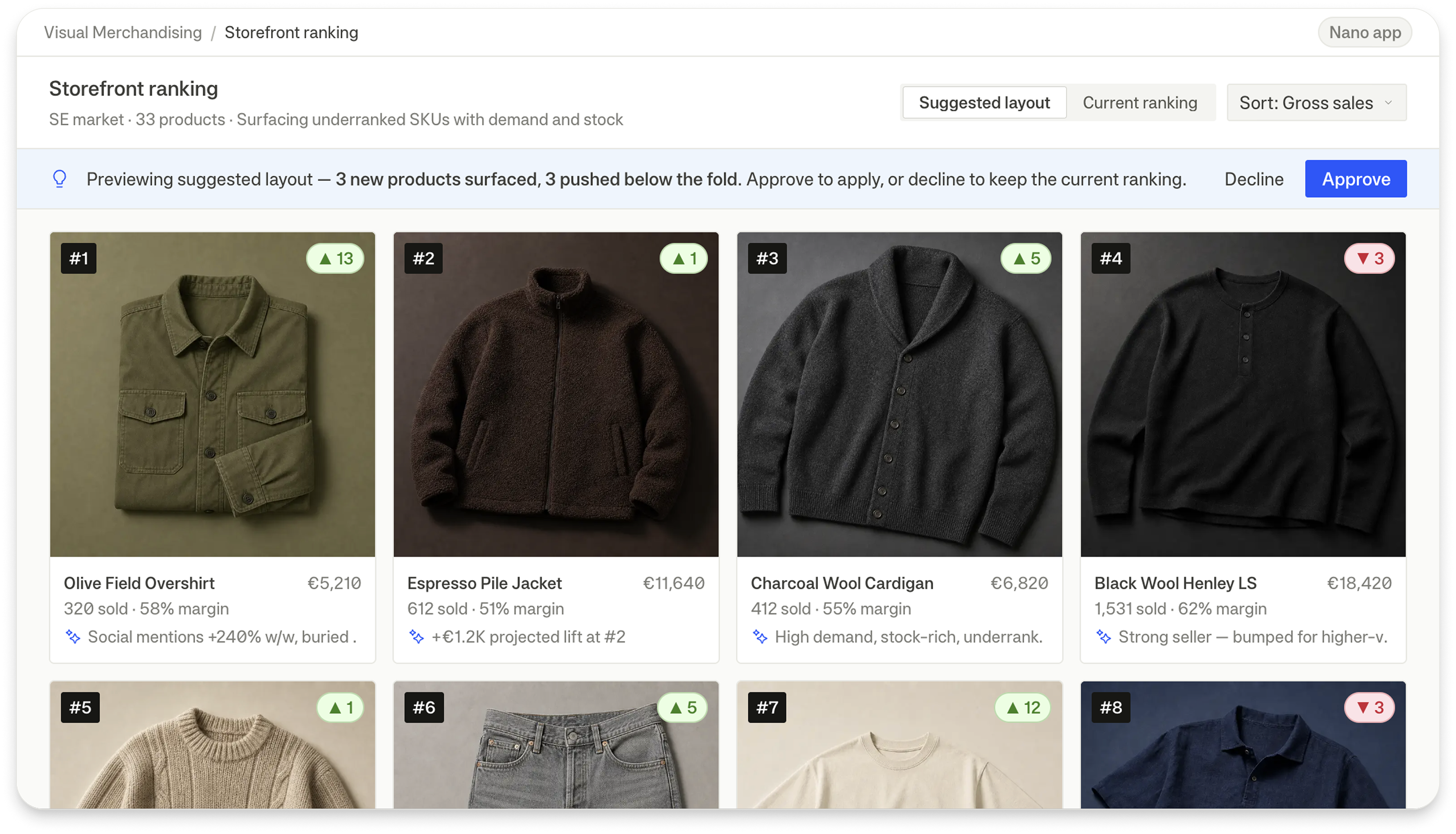1456x834 pixels.
Task: Click the up 1 badge on card #2
Action: pyautogui.click(x=684, y=258)
